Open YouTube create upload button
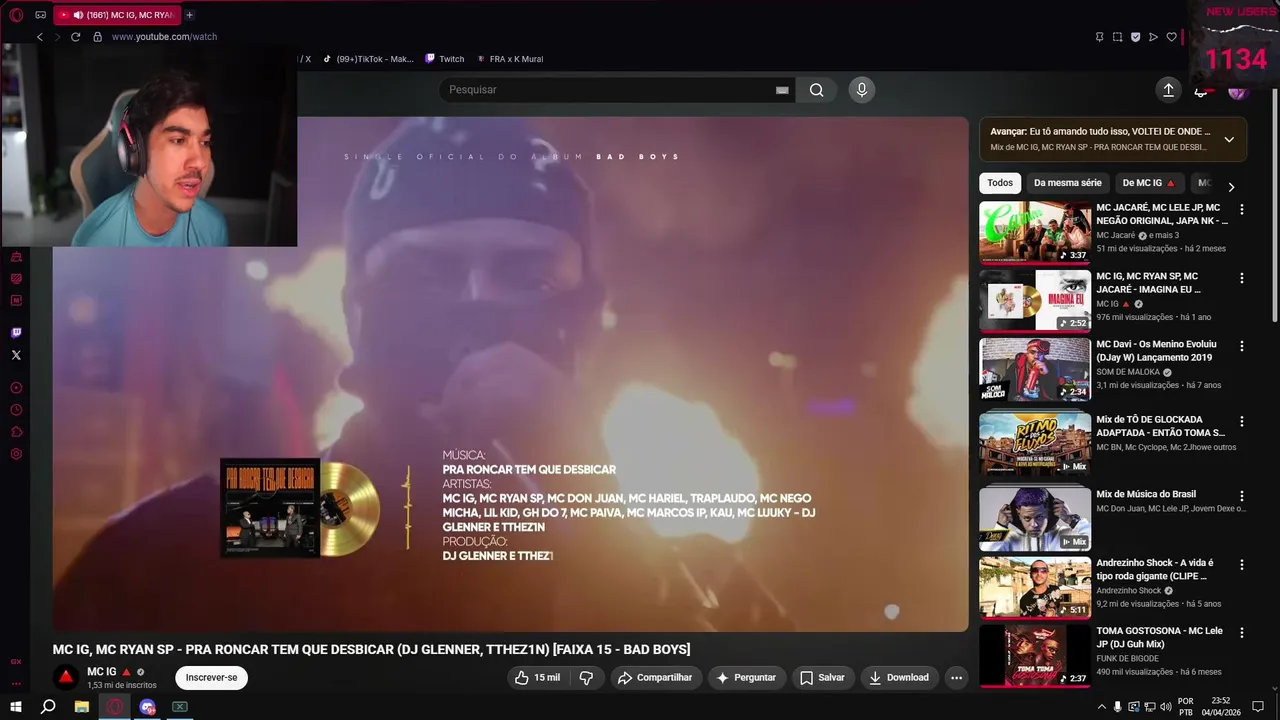 pos(1168,90)
